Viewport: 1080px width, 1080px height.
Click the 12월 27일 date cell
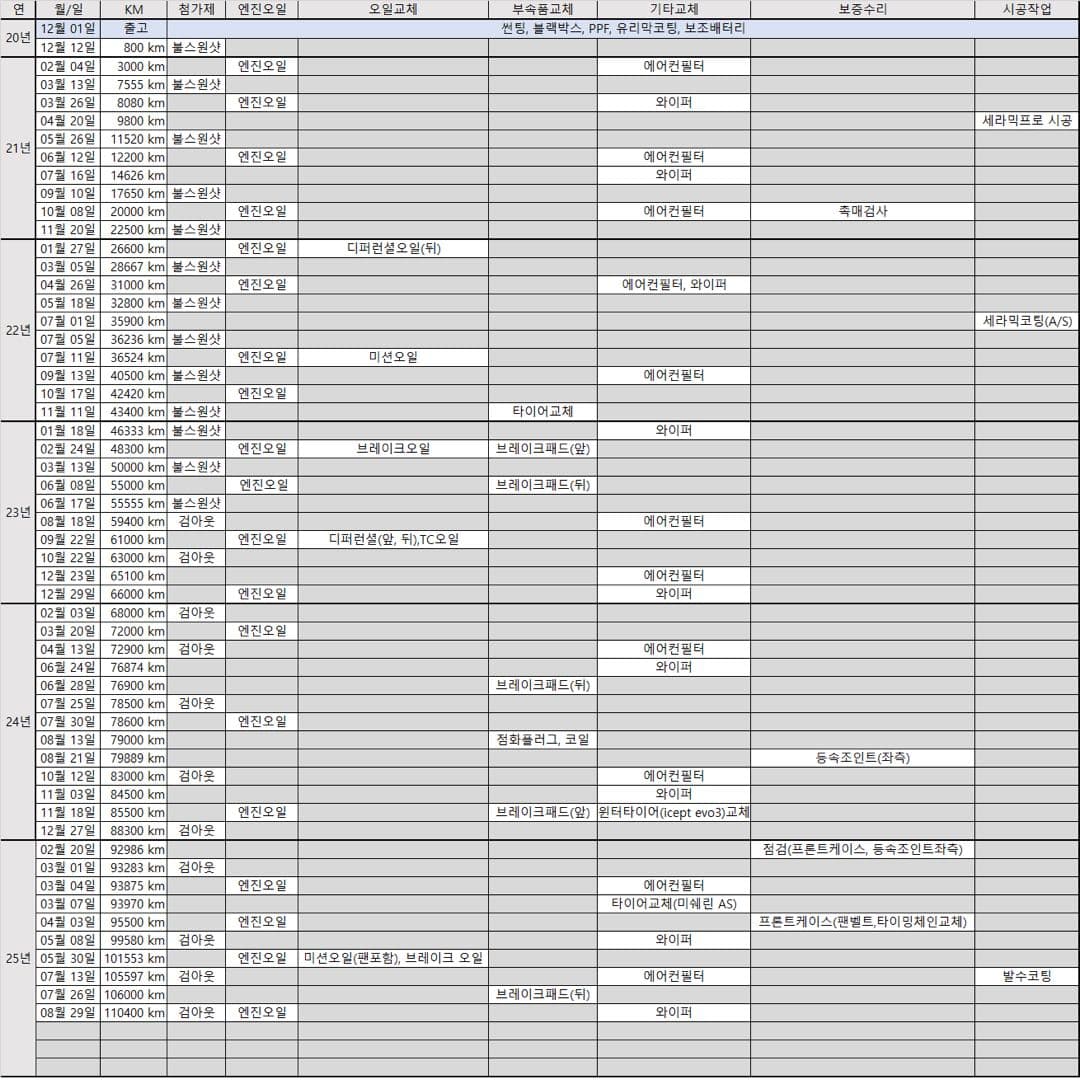tap(68, 831)
